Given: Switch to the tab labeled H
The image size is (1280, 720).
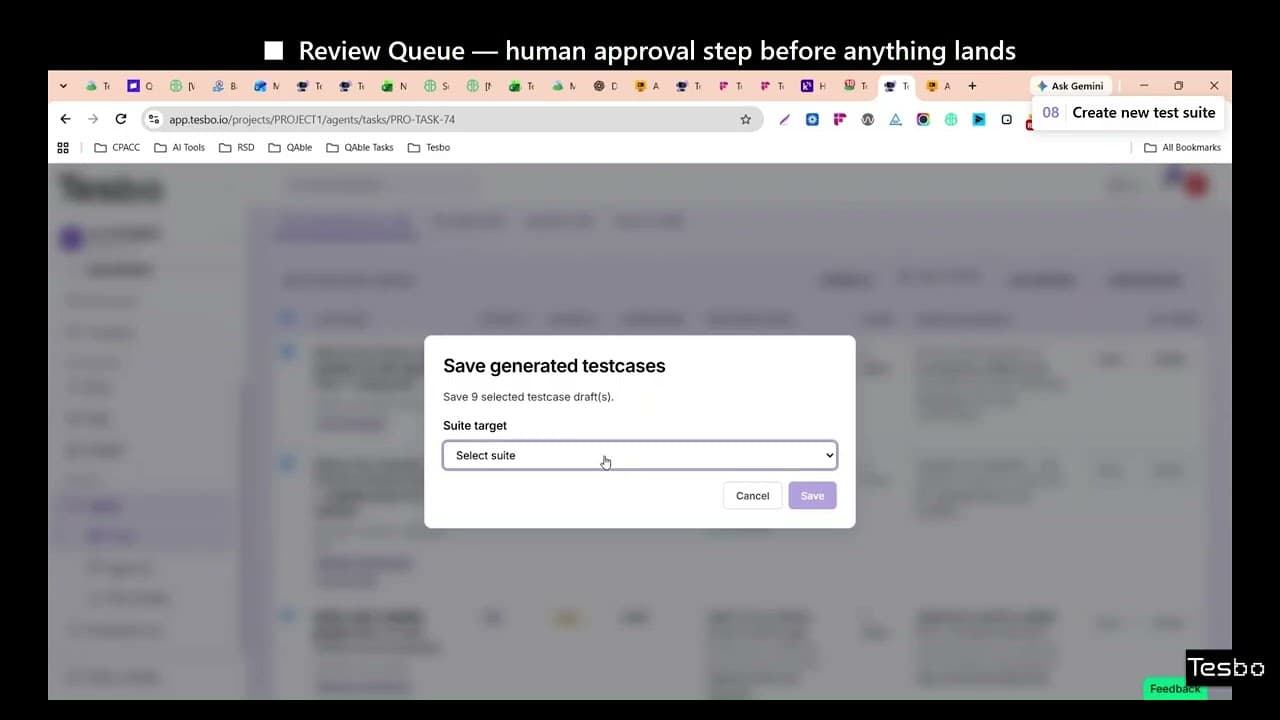Looking at the screenshot, I should click(x=814, y=86).
